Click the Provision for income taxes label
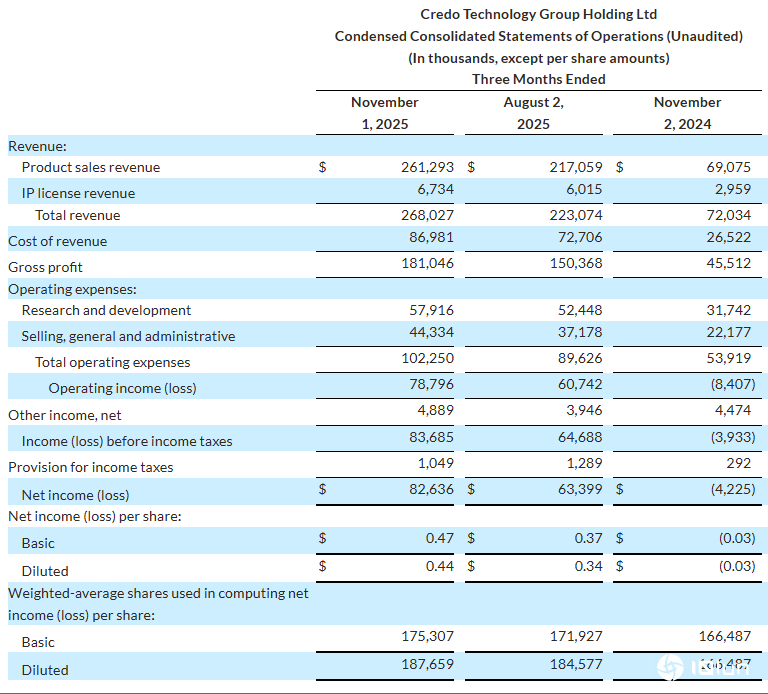 pyautogui.click(x=90, y=467)
